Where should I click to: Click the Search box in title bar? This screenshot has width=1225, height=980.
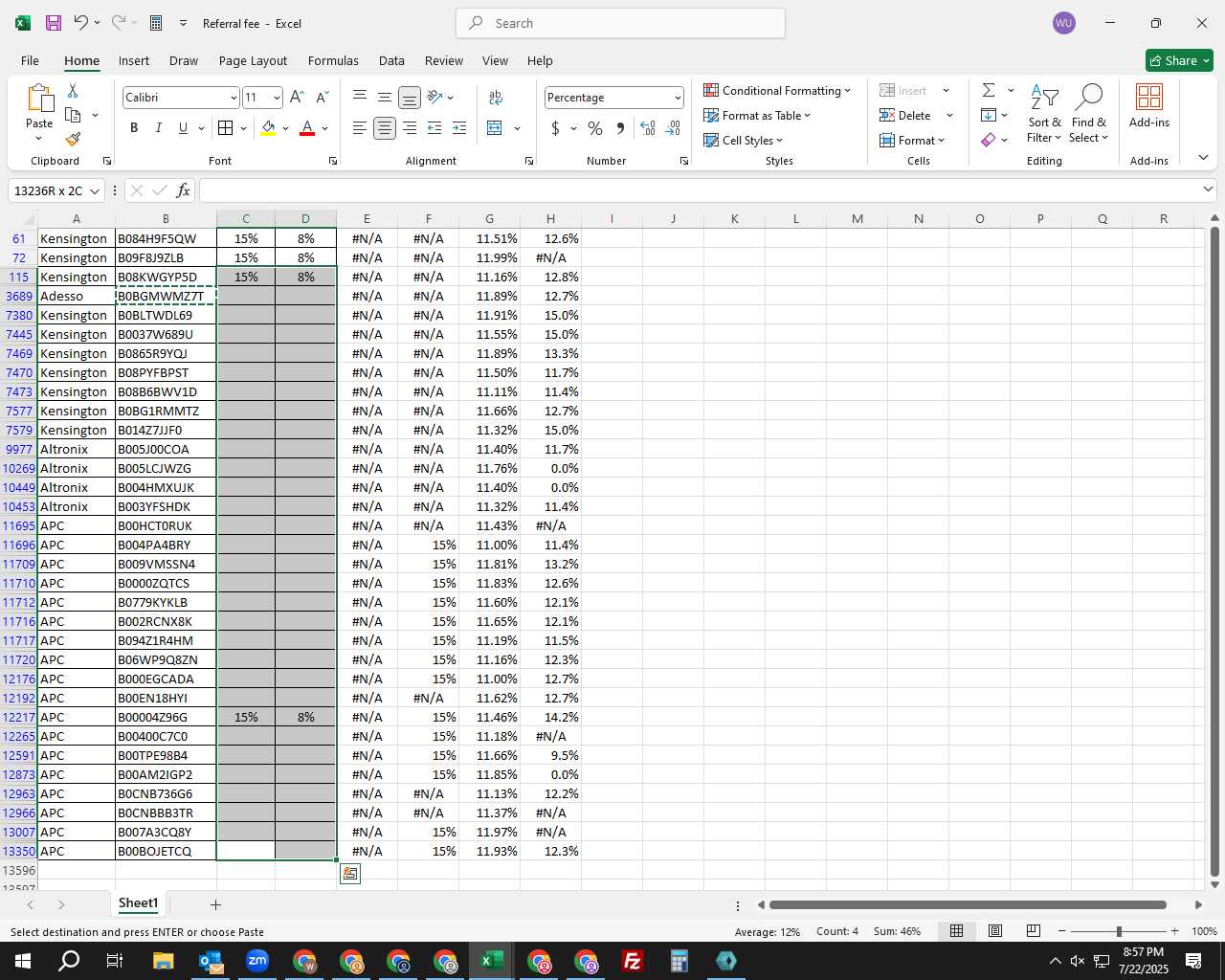620,23
